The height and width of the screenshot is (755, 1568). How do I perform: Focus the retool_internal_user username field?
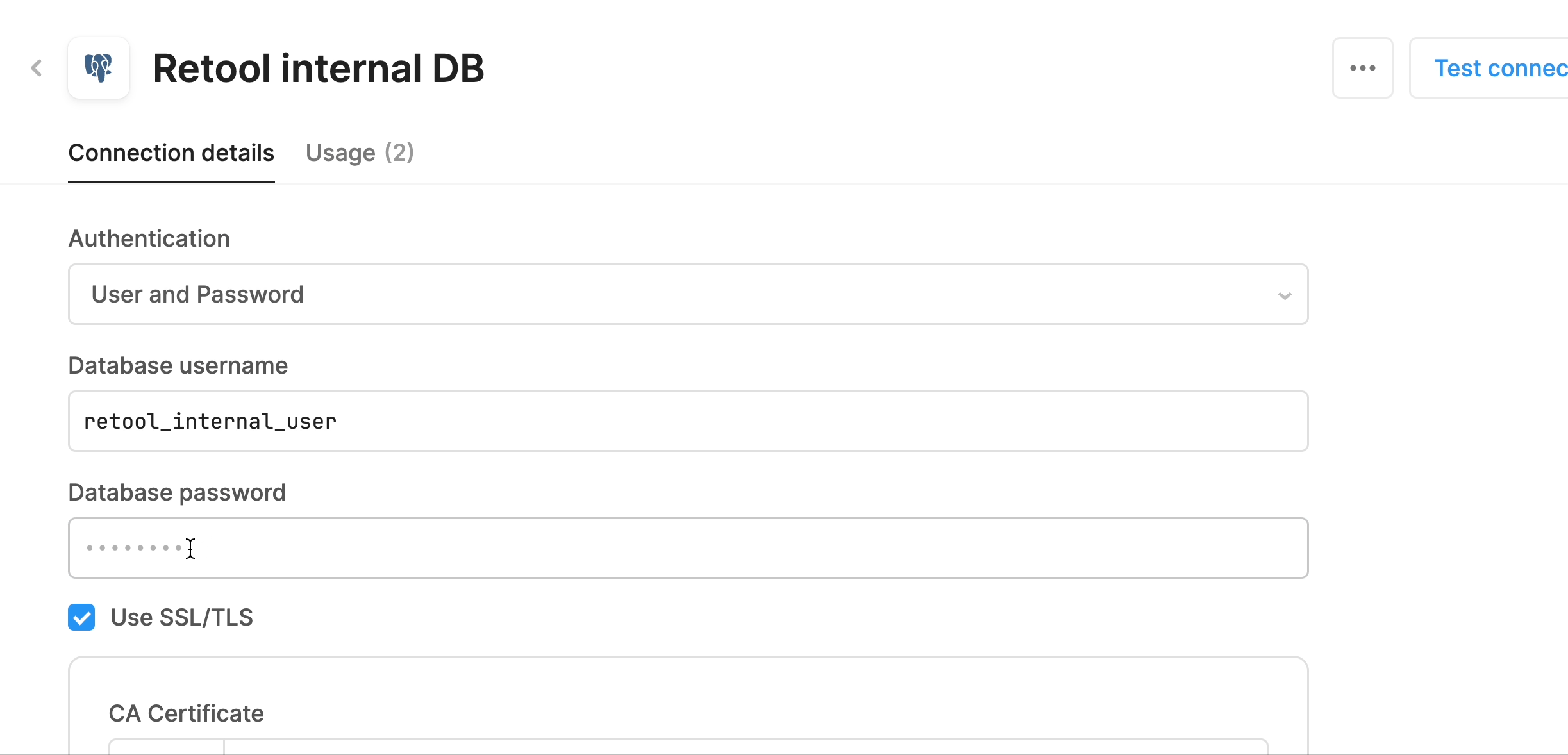(688, 421)
